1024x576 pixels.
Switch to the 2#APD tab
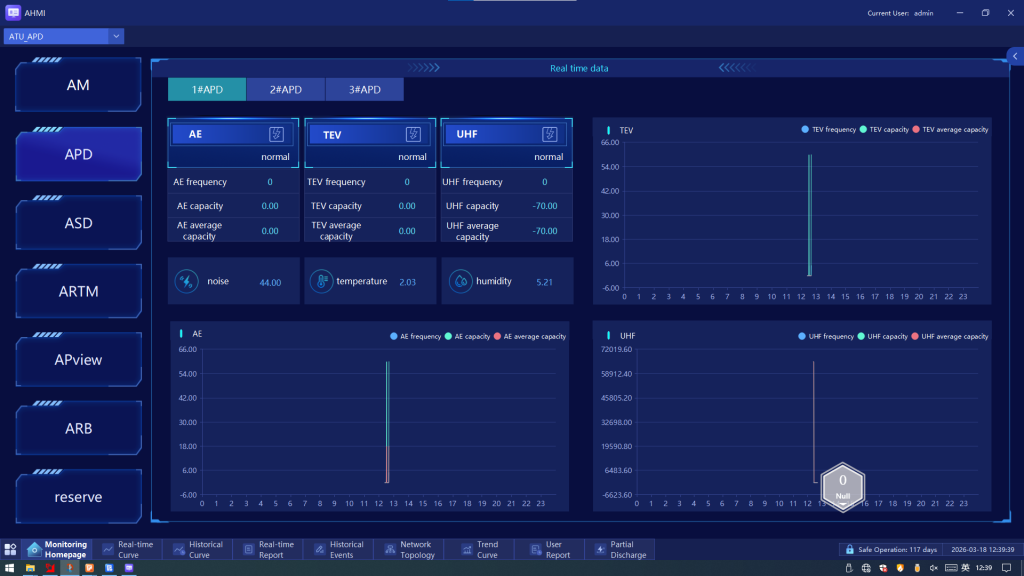tap(285, 90)
